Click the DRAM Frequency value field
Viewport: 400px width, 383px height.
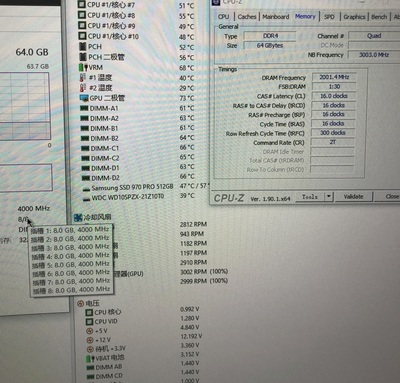click(x=334, y=77)
